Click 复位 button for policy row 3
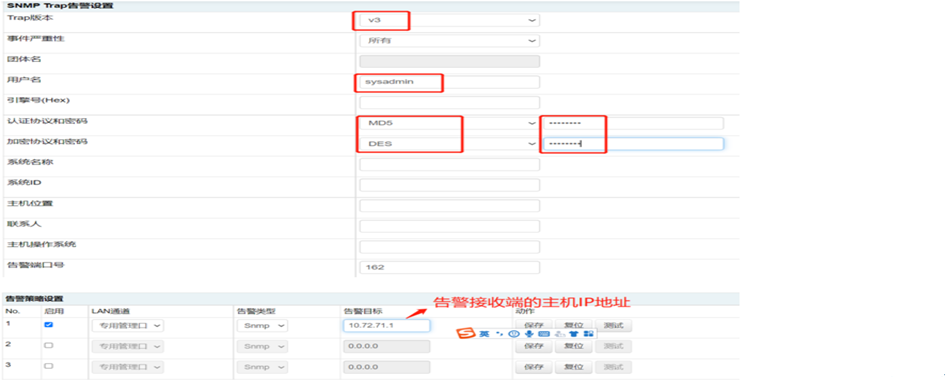This screenshot has width=947, height=383. pyautogui.click(x=573, y=367)
